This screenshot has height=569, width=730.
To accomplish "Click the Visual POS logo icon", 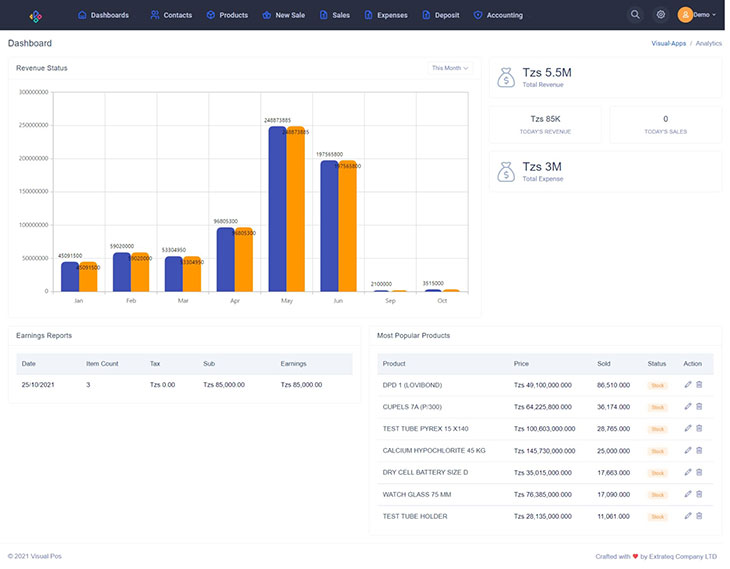I will coord(35,15).
